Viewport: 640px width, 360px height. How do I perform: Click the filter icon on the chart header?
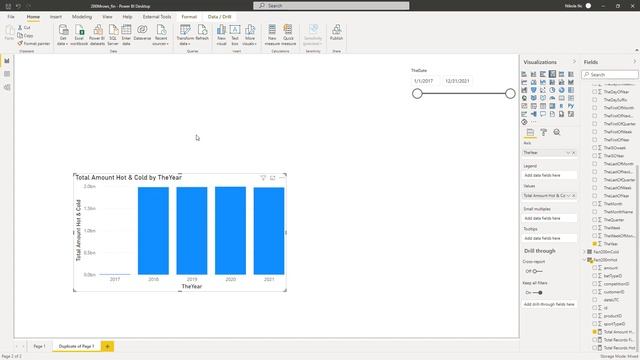[x=263, y=178]
